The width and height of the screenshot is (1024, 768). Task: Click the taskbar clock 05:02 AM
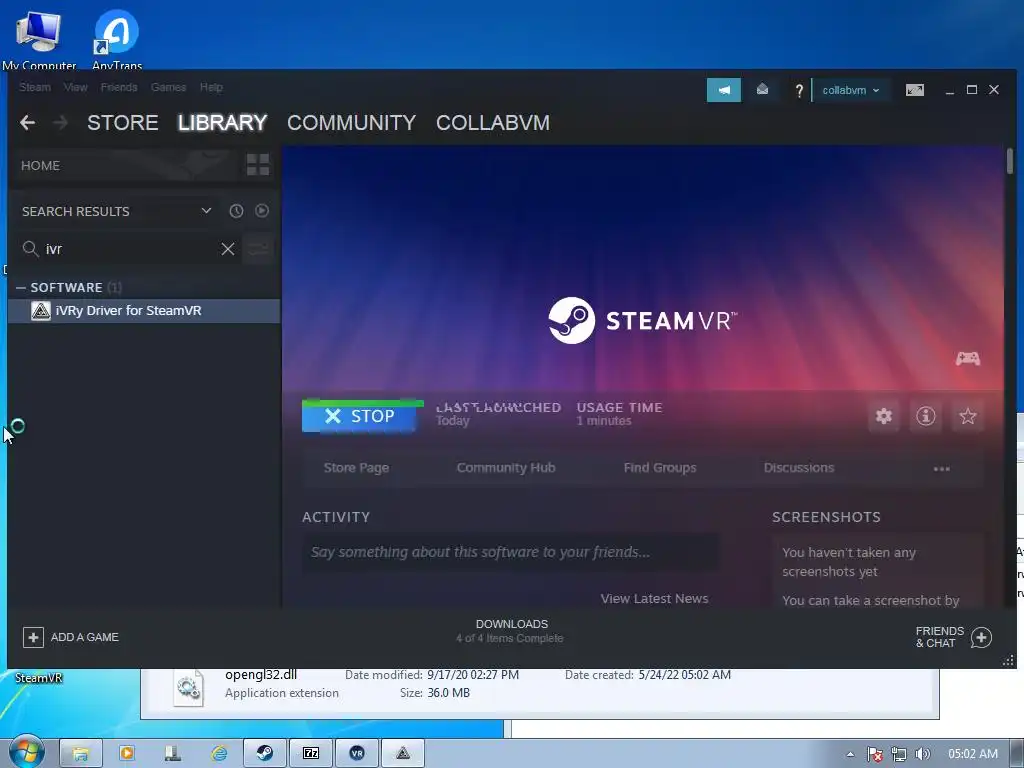[x=972, y=754]
